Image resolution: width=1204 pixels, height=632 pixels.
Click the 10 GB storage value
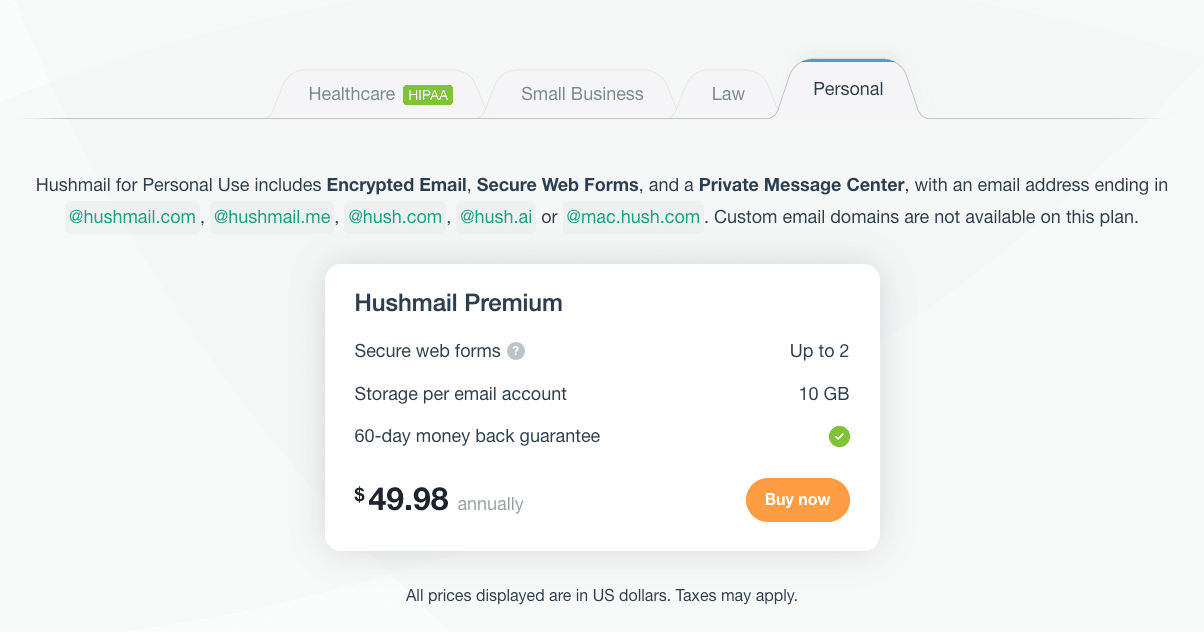click(824, 394)
